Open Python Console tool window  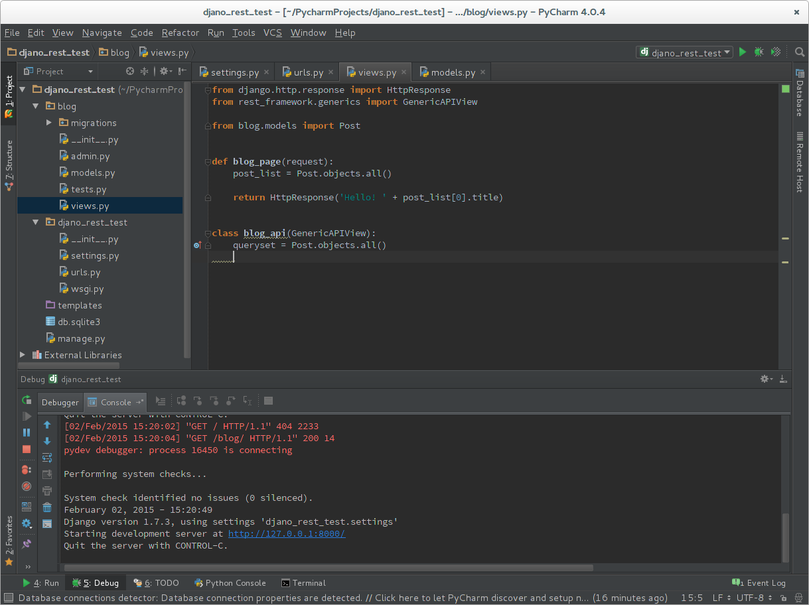click(x=230, y=583)
